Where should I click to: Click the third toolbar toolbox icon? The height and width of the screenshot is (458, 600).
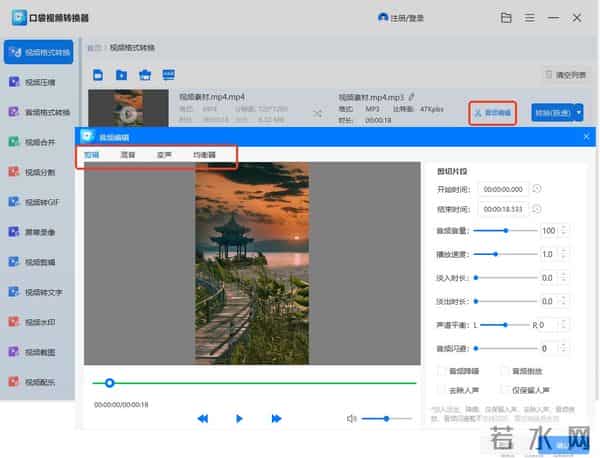click(x=145, y=75)
